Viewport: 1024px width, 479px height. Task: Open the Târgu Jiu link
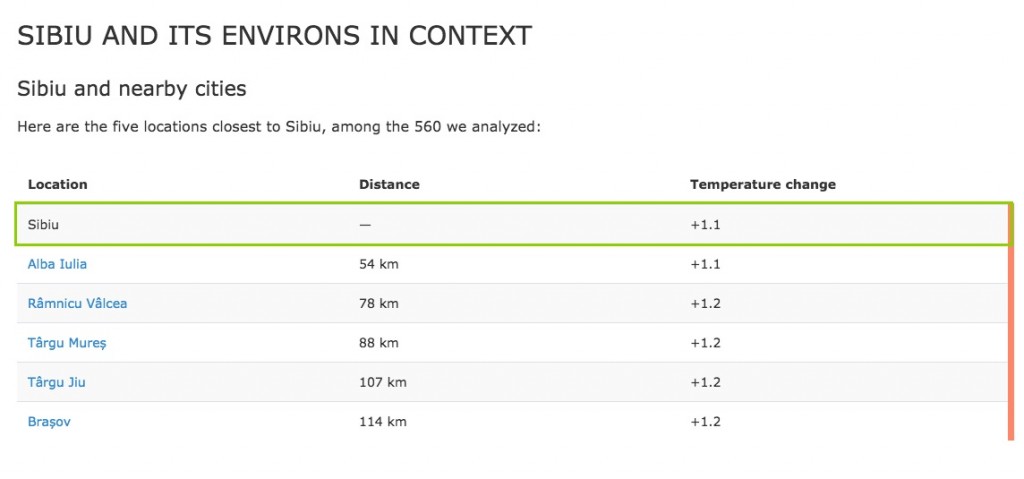(56, 382)
